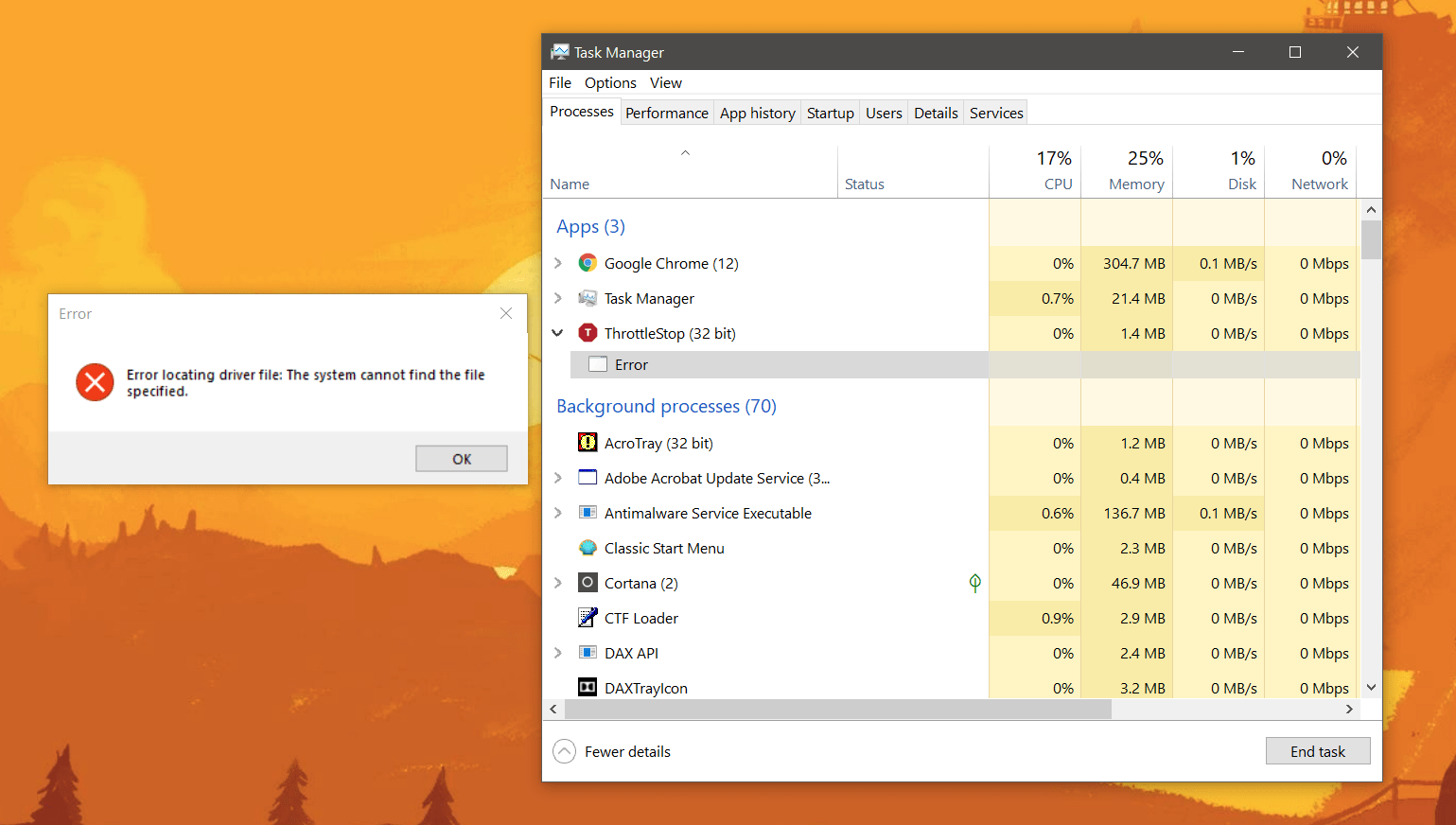Switch to the Users tab
1456x825 pixels.
(884, 113)
